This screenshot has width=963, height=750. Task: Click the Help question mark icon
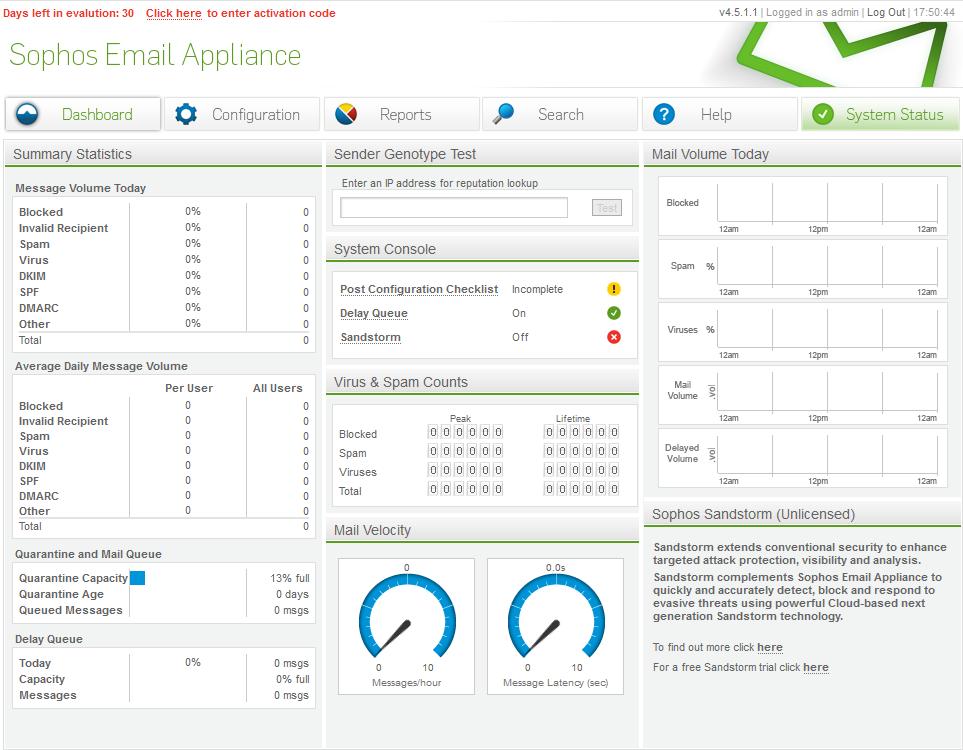pyautogui.click(x=664, y=114)
